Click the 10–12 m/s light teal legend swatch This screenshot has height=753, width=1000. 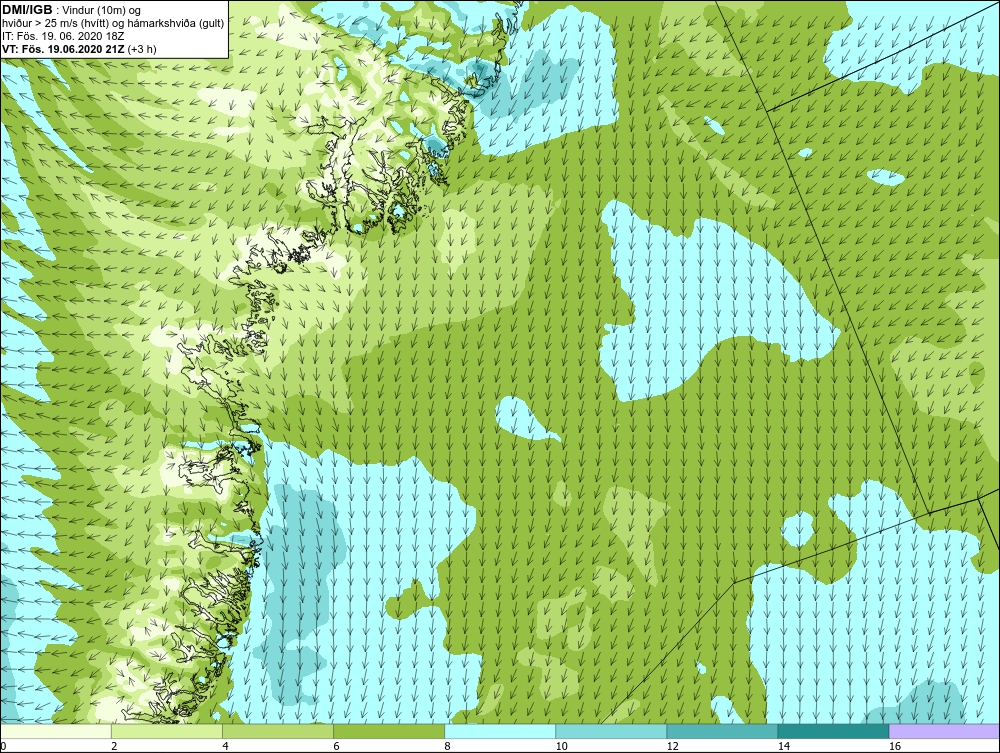pos(611,731)
